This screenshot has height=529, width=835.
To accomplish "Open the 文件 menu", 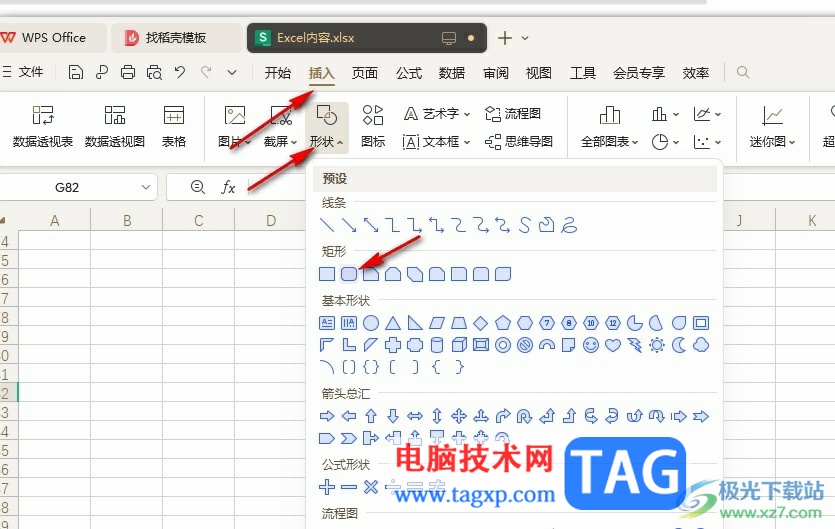I will point(22,72).
